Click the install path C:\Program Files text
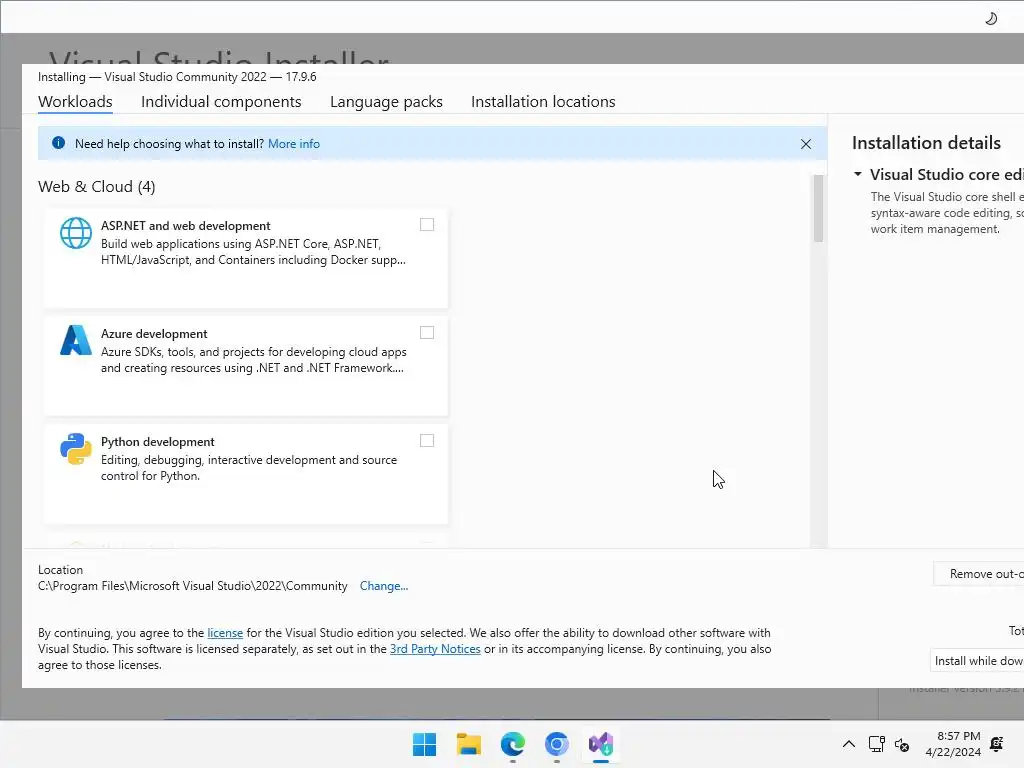The image size is (1024, 768). (193, 586)
